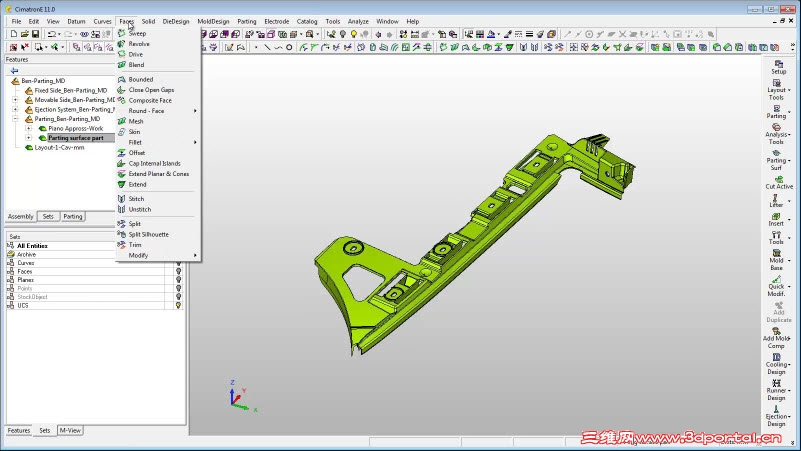
Task: Select Composite Face command
Action: point(150,101)
